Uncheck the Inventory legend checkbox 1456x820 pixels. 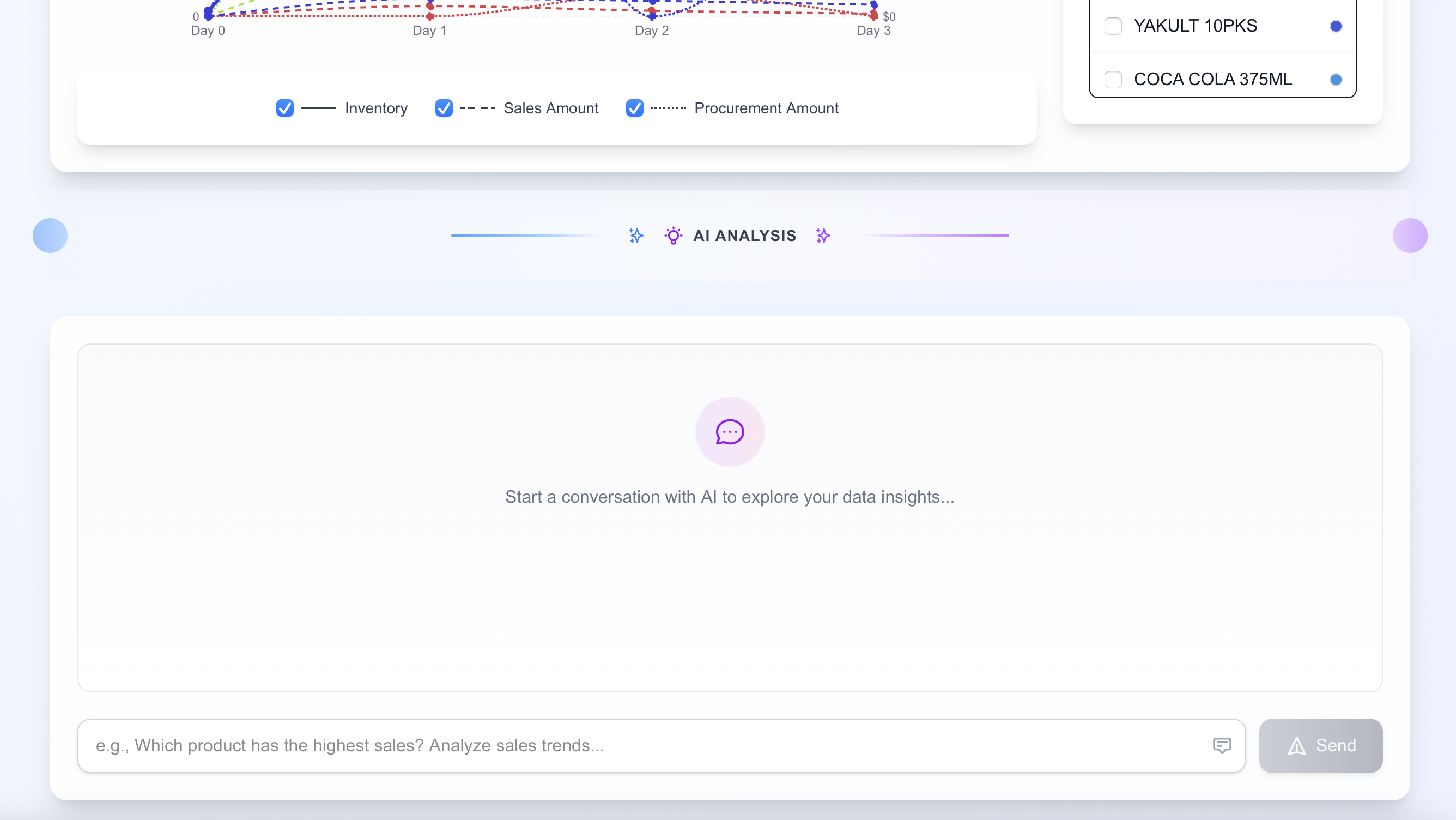pos(285,108)
